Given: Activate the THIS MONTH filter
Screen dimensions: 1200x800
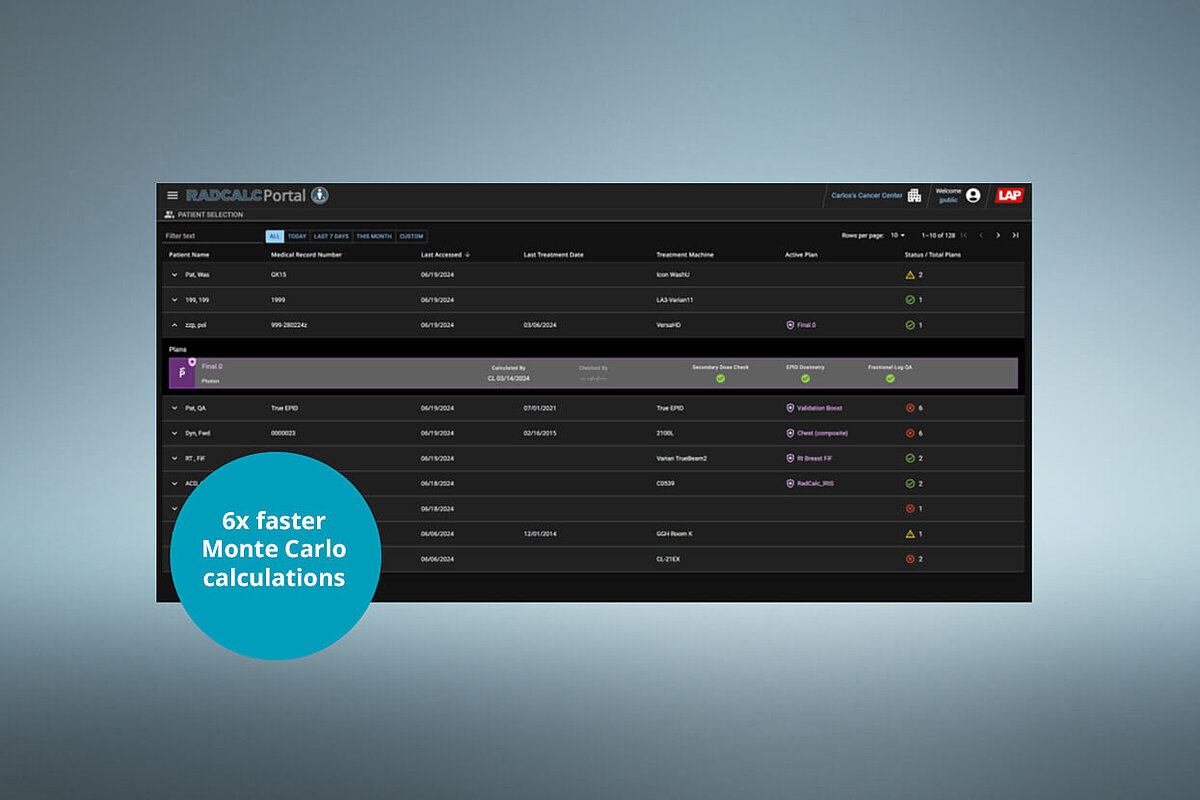Looking at the screenshot, I should [372, 235].
